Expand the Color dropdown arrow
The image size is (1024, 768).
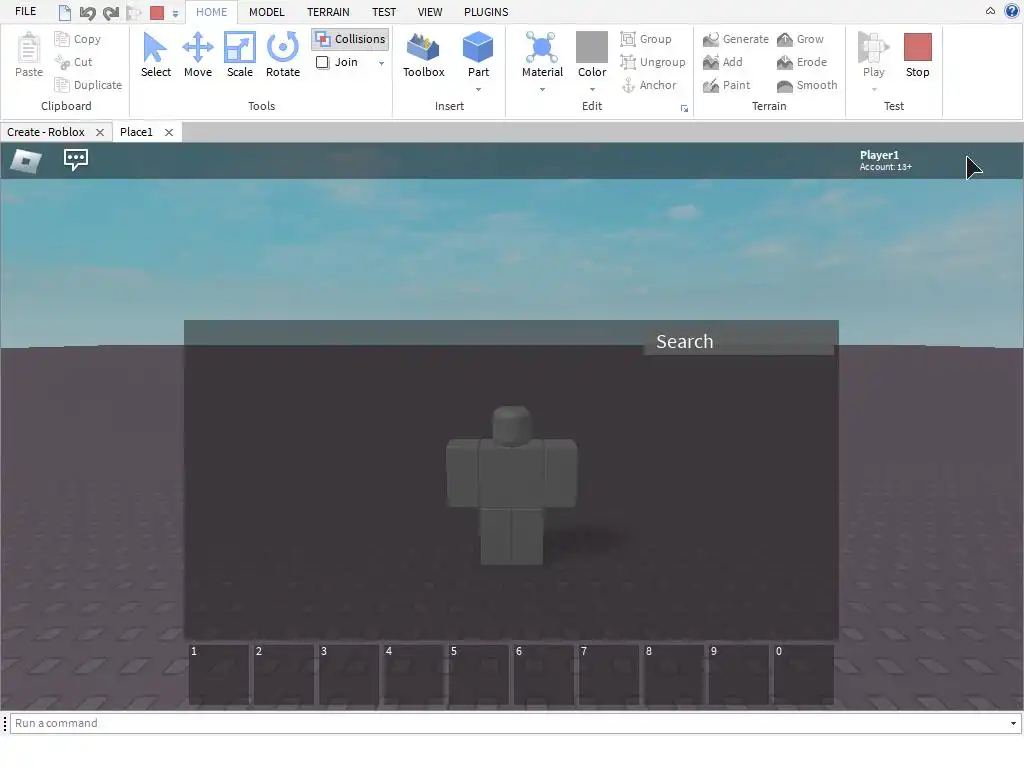[x=592, y=89]
